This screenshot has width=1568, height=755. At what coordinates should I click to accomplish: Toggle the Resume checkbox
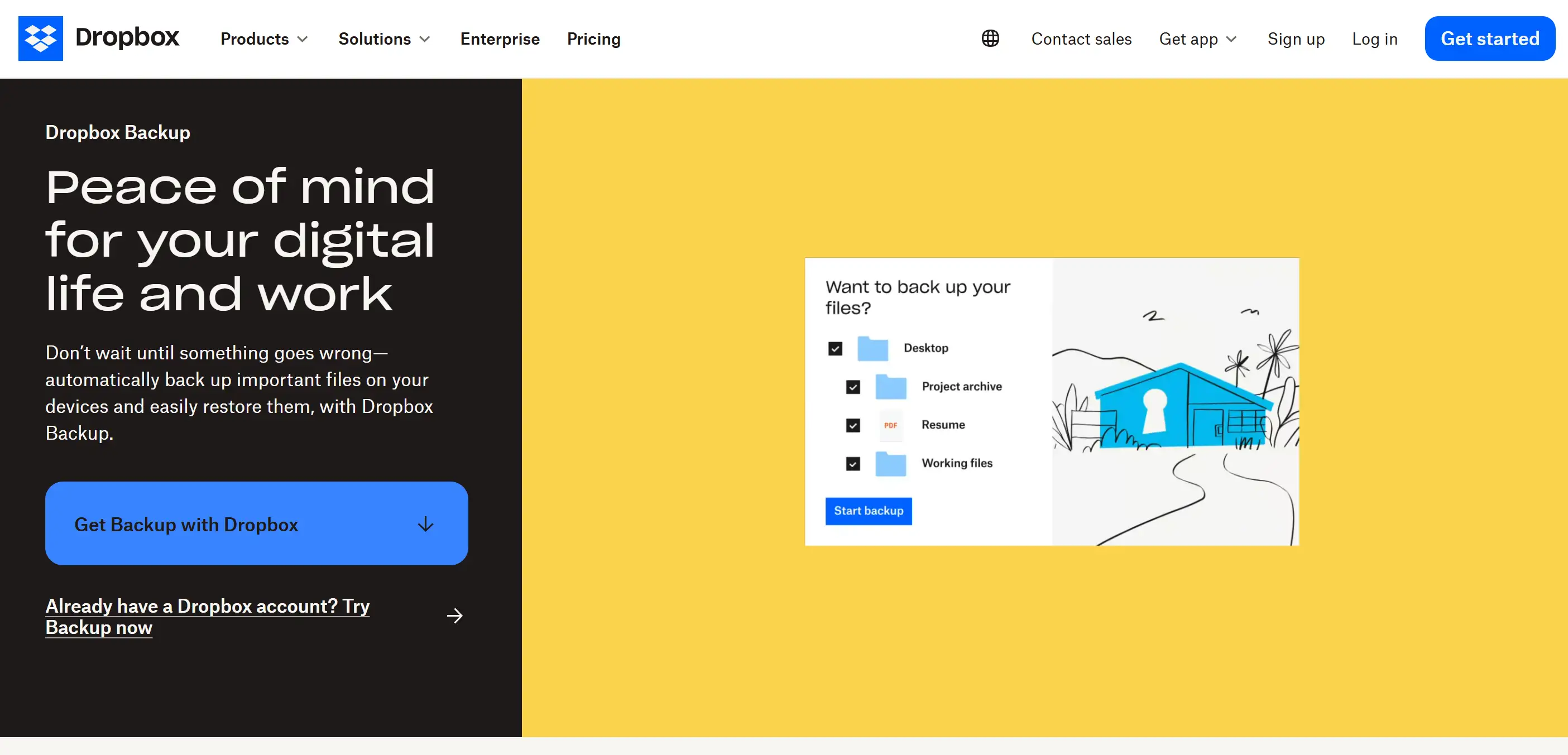pos(853,425)
